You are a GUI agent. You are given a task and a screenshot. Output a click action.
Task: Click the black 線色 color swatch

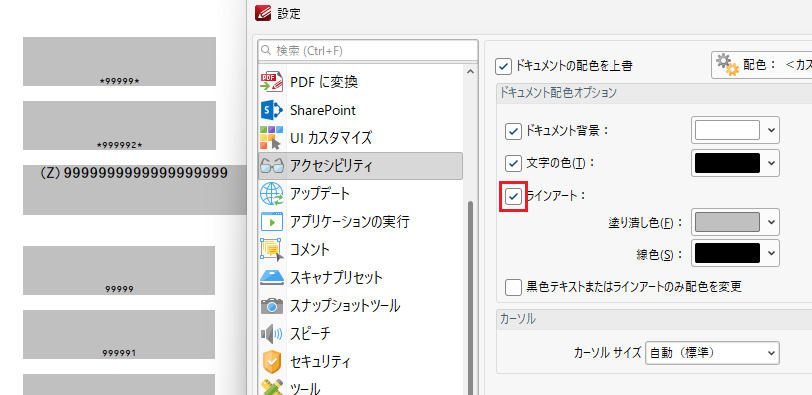click(x=727, y=253)
